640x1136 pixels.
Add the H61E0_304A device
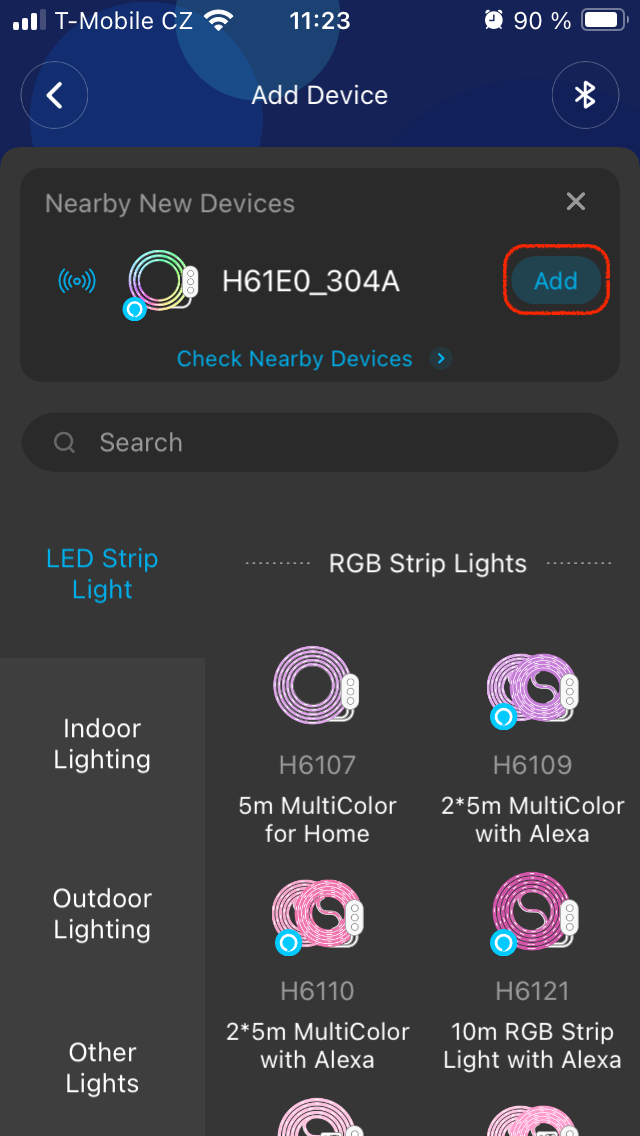555,281
